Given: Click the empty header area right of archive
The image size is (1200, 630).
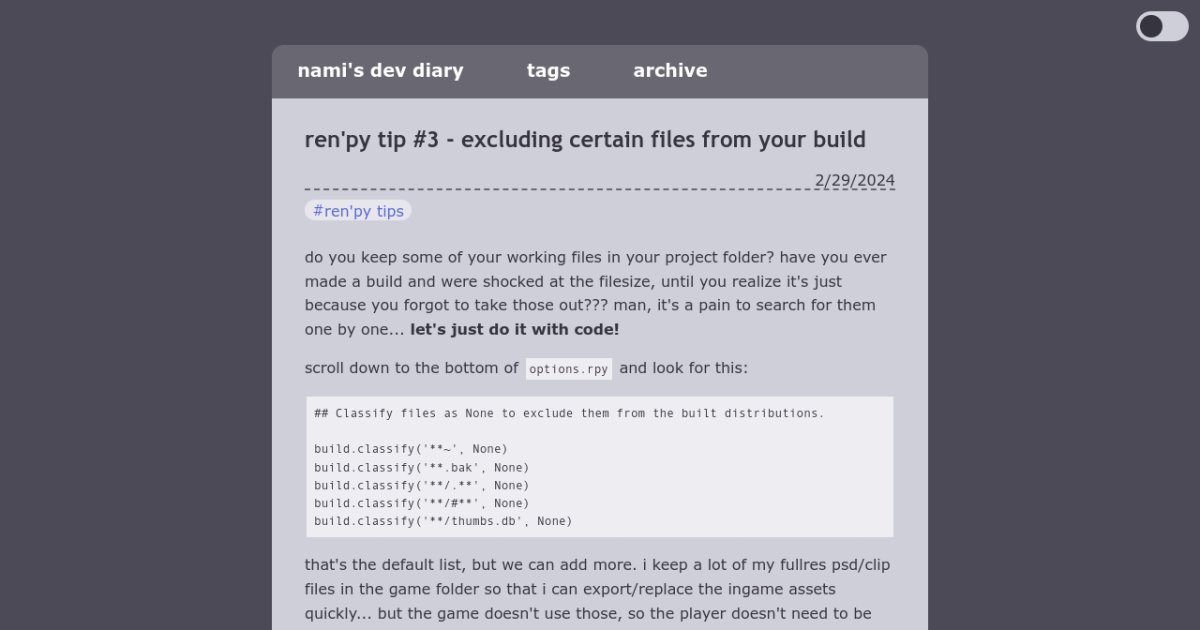Looking at the screenshot, I should point(820,71).
